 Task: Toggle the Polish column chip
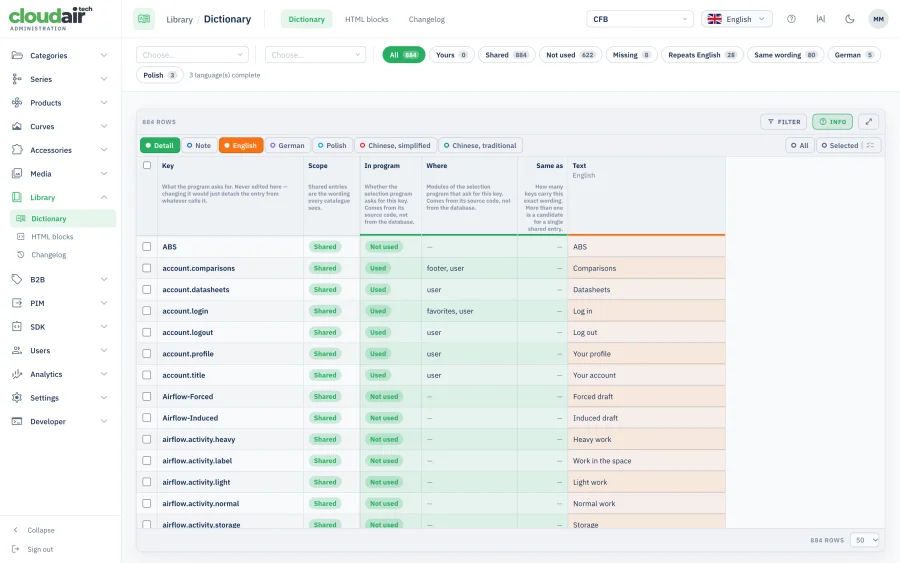pos(332,145)
